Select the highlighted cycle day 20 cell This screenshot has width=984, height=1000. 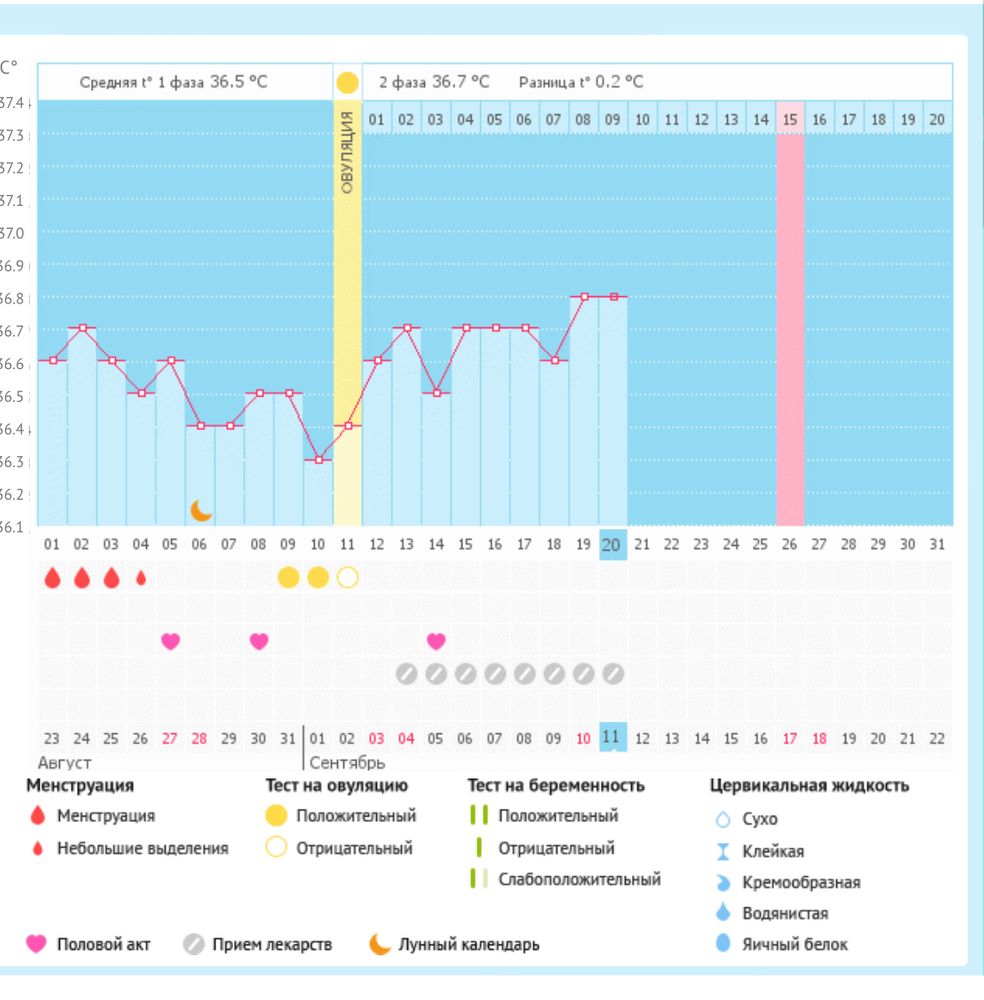pos(612,545)
